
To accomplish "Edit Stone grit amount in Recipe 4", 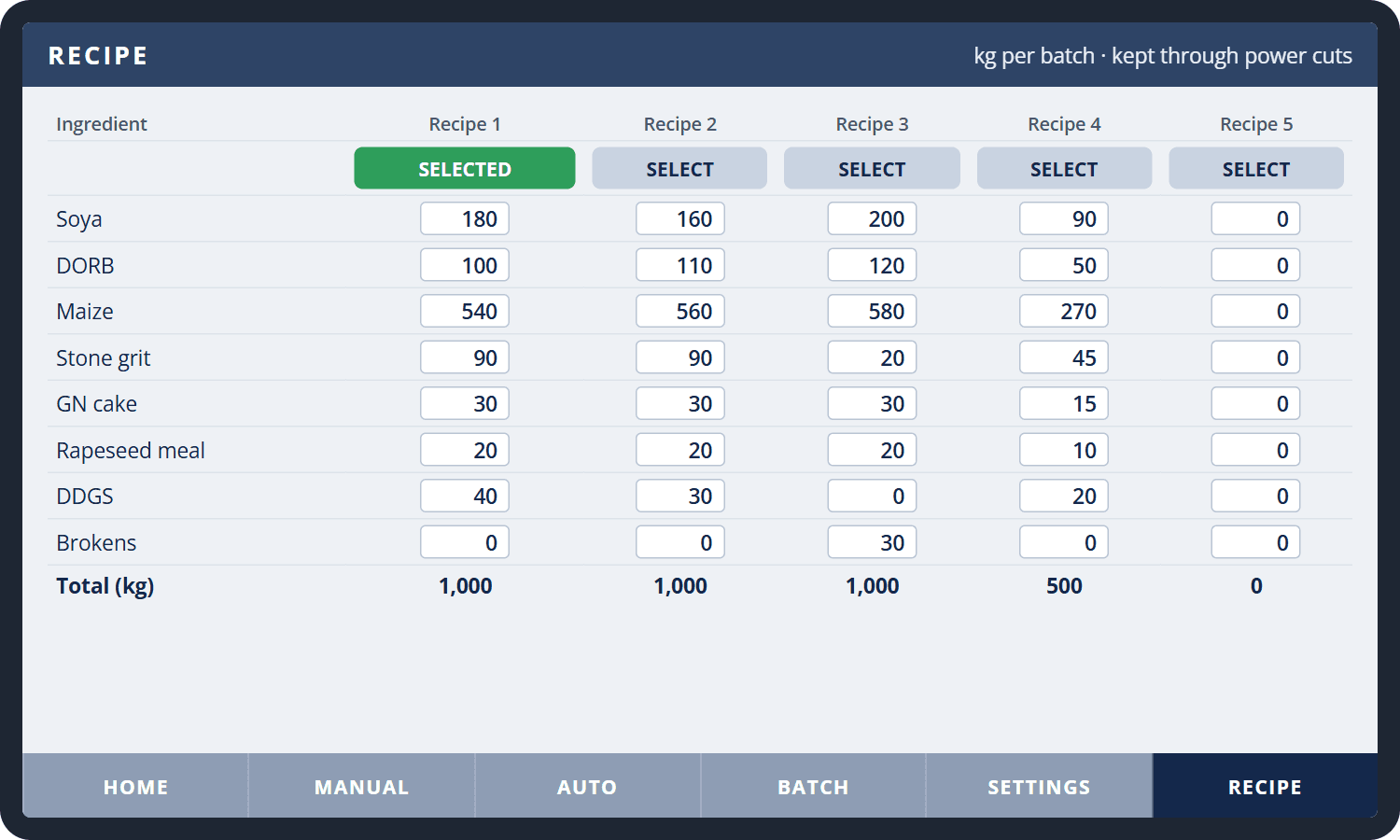I will 1064,357.
